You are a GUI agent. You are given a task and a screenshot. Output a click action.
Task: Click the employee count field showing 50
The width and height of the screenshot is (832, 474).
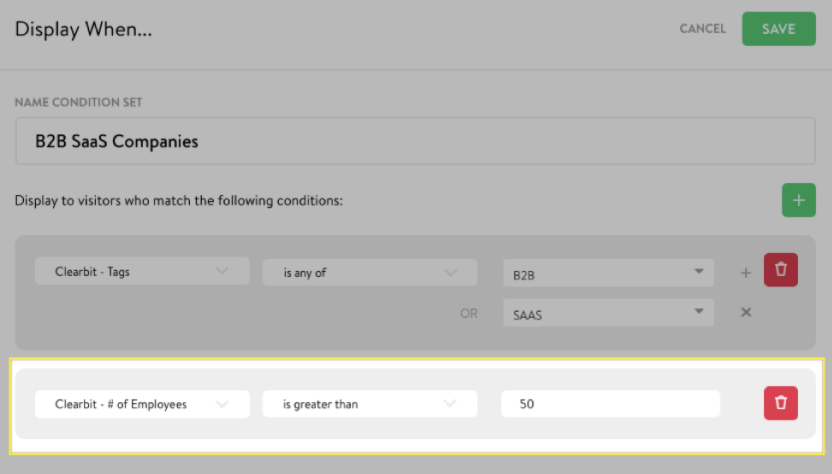coord(610,404)
